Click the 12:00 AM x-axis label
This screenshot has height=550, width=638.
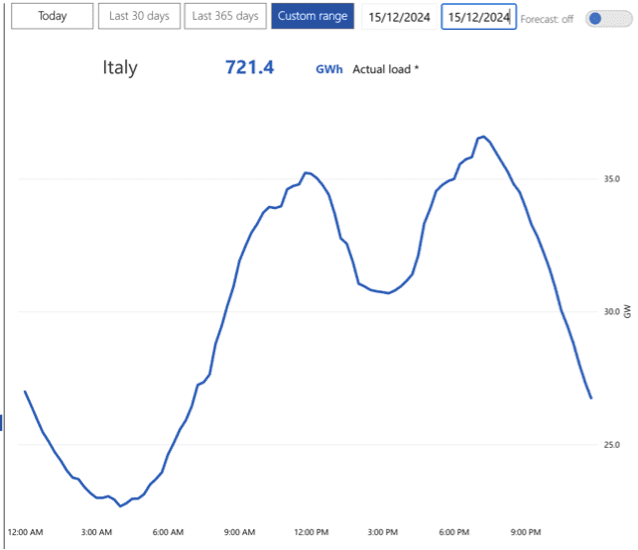point(25,532)
